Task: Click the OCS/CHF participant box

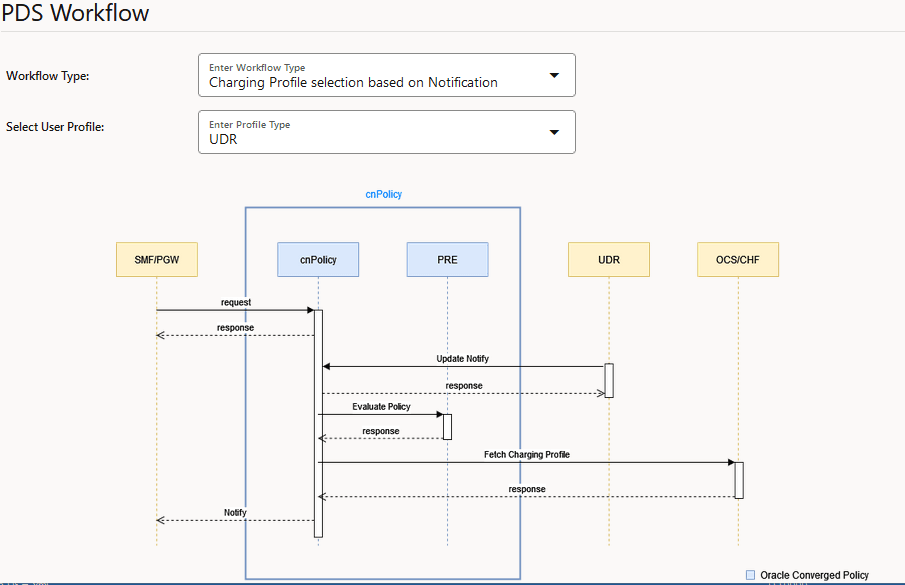Action: click(737, 259)
